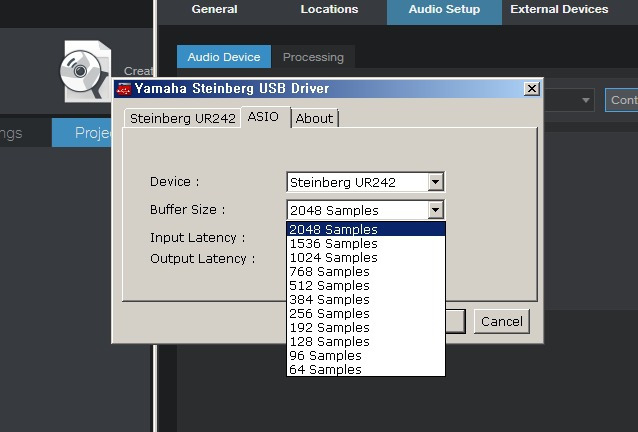Open the About tab in driver dialog

coord(314,118)
